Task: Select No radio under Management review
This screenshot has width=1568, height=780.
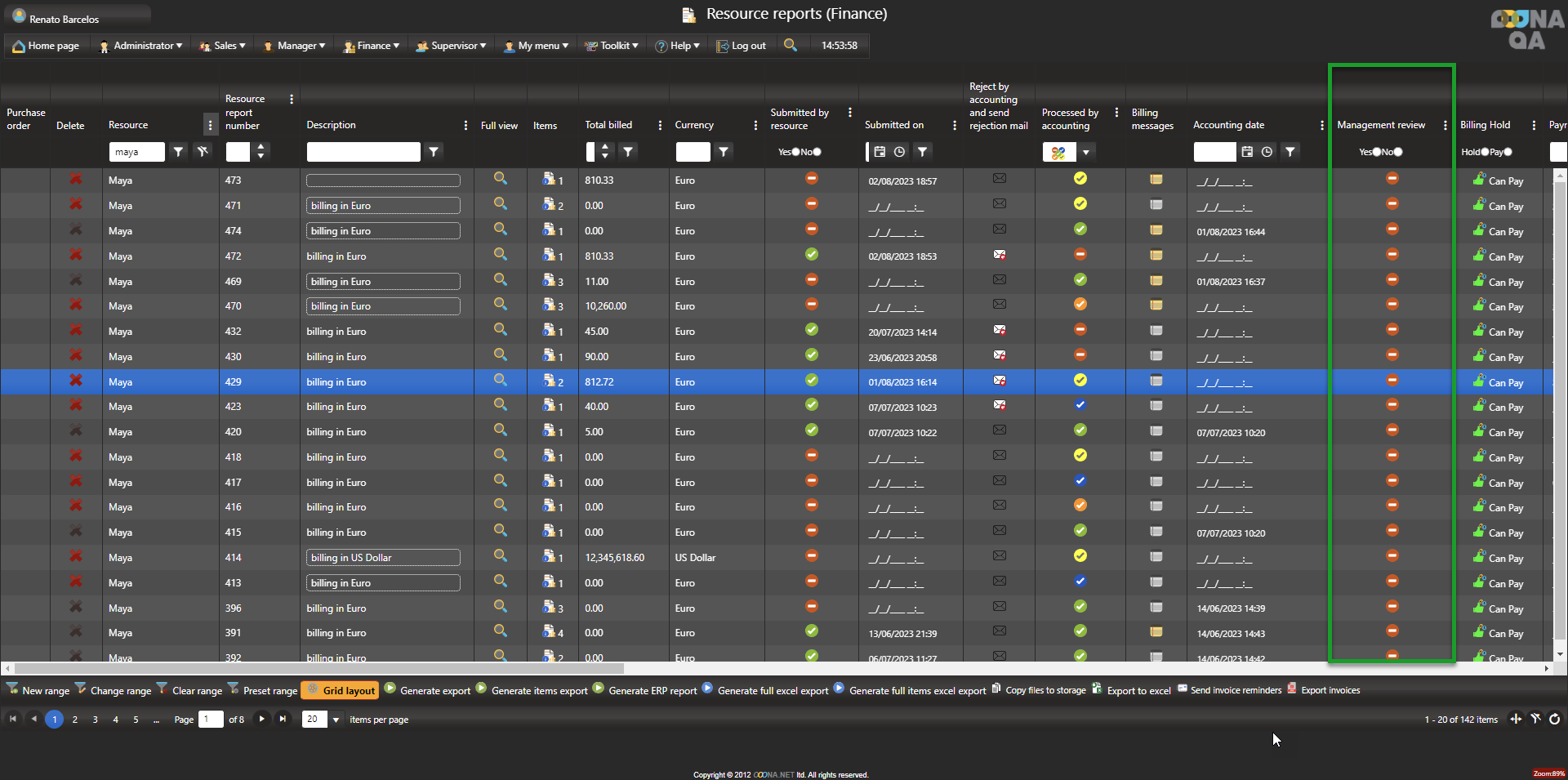Action: pos(1398,152)
